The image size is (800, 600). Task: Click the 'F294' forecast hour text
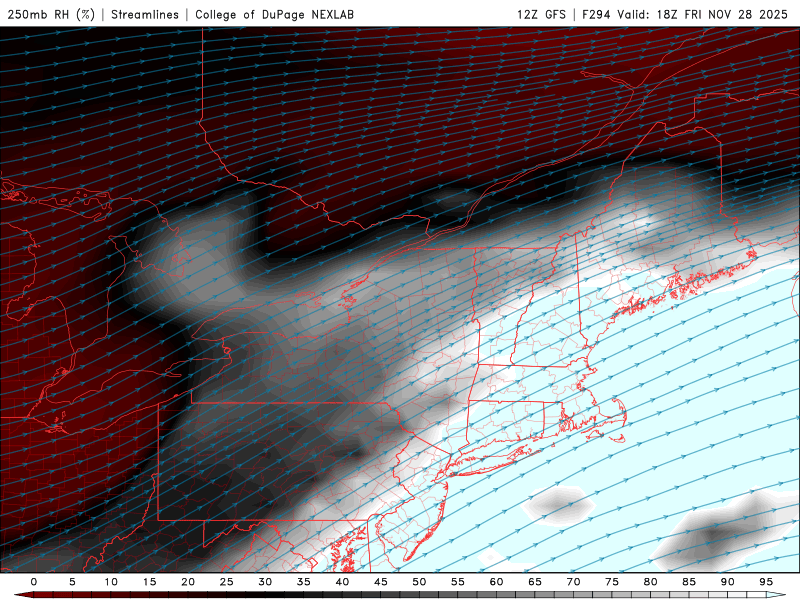(x=596, y=14)
